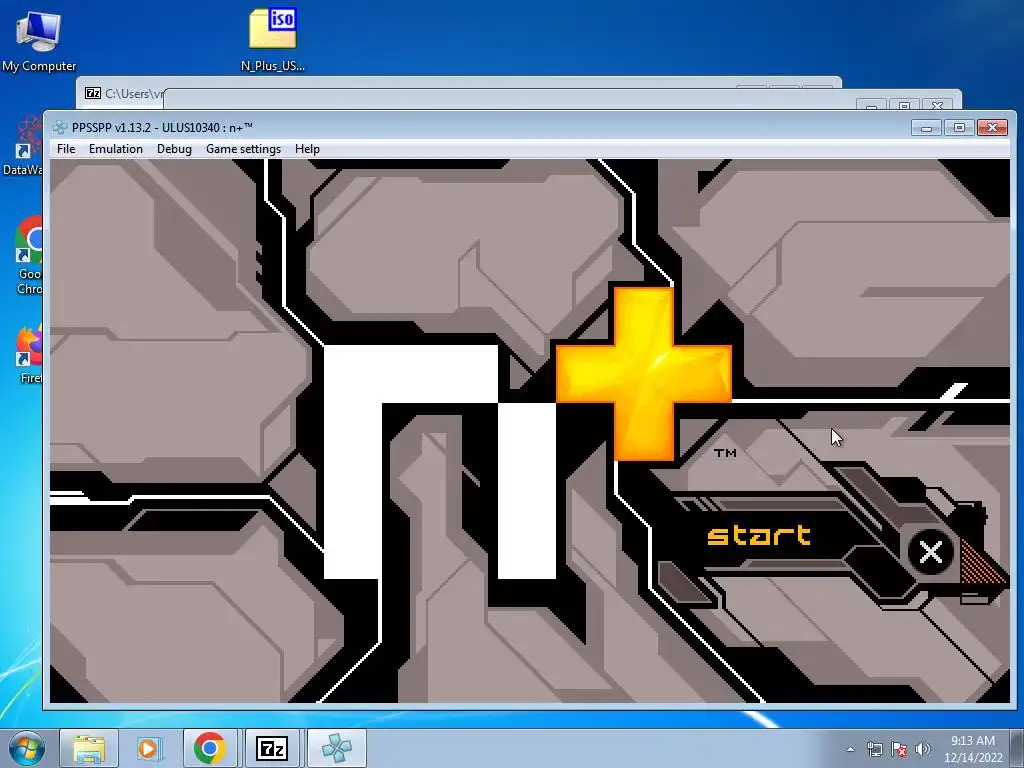This screenshot has width=1024, height=768.
Task: Click the X button icon beside start
Action: pos(931,552)
